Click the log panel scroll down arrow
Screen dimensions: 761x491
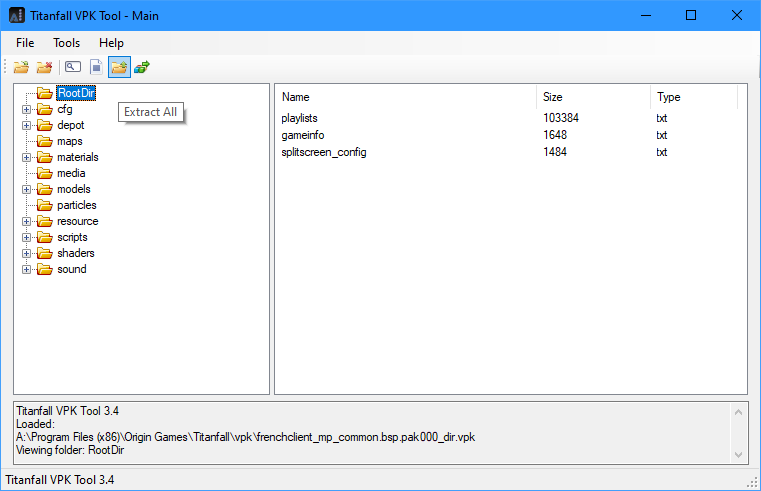tap(738, 455)
